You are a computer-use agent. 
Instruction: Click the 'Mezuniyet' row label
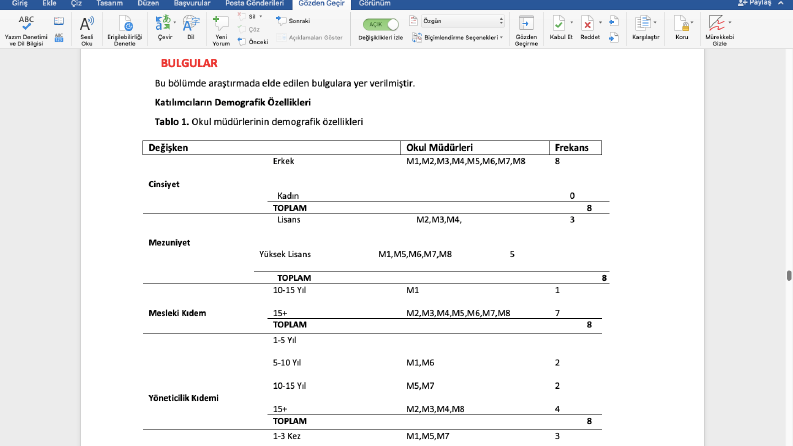169,243
